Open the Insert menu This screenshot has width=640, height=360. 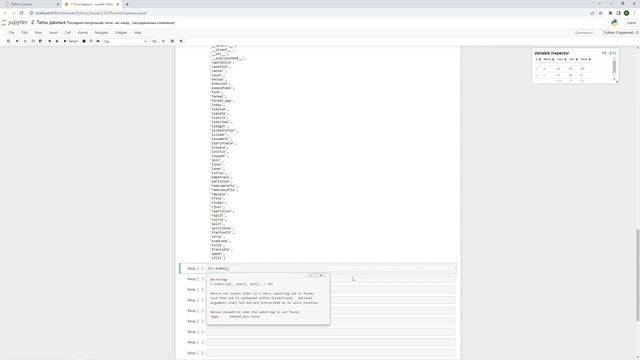[x=53, y=33]
